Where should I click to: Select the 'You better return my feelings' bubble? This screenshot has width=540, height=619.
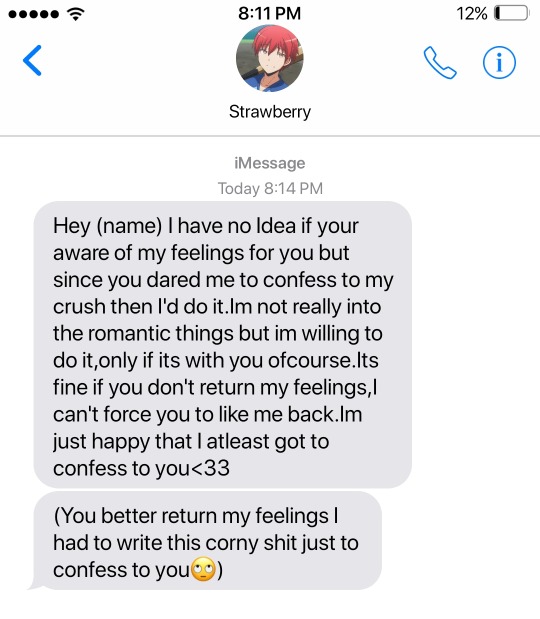pos(208,540)
